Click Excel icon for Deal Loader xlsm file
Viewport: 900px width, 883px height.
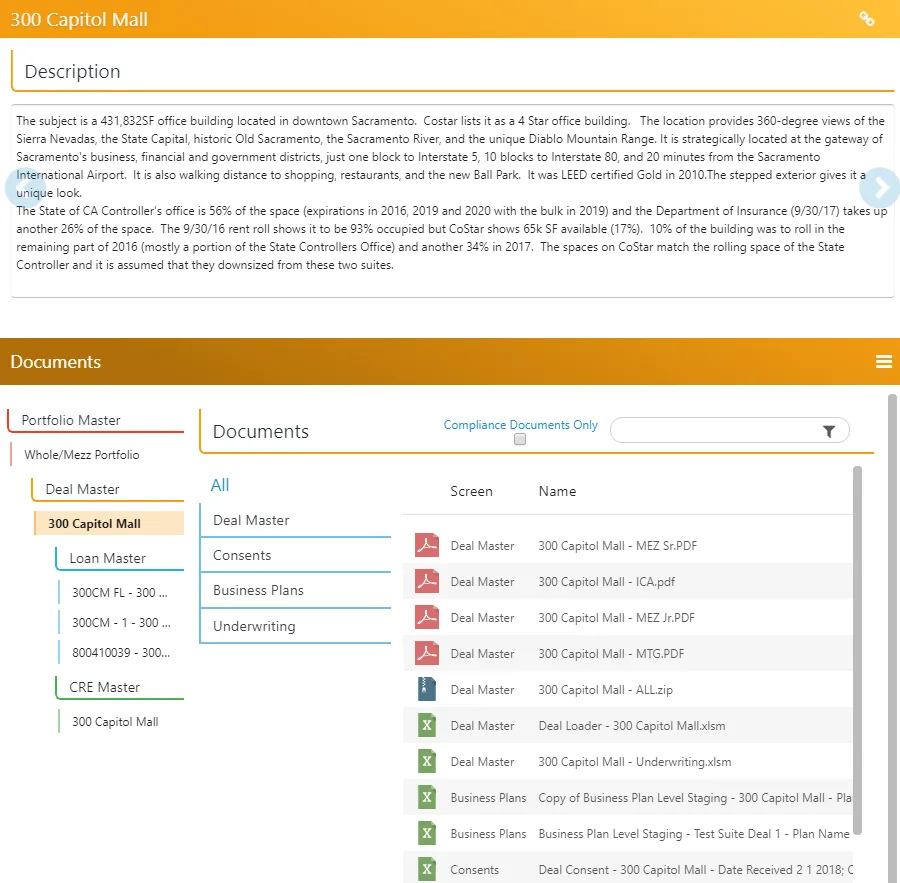pos(426,726)
